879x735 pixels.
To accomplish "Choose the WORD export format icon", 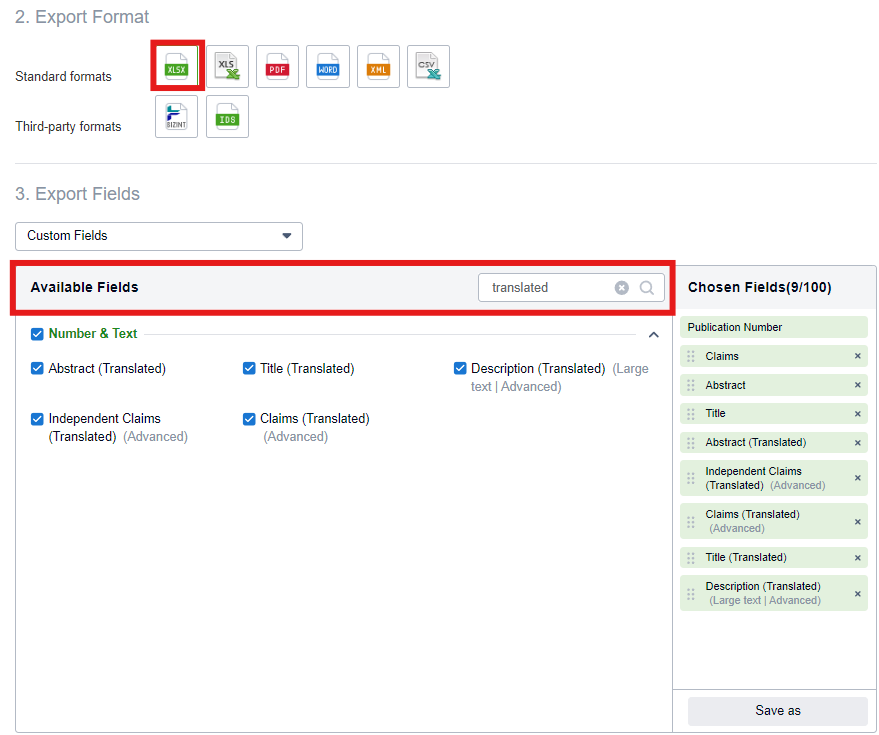I will pos(328,66).
